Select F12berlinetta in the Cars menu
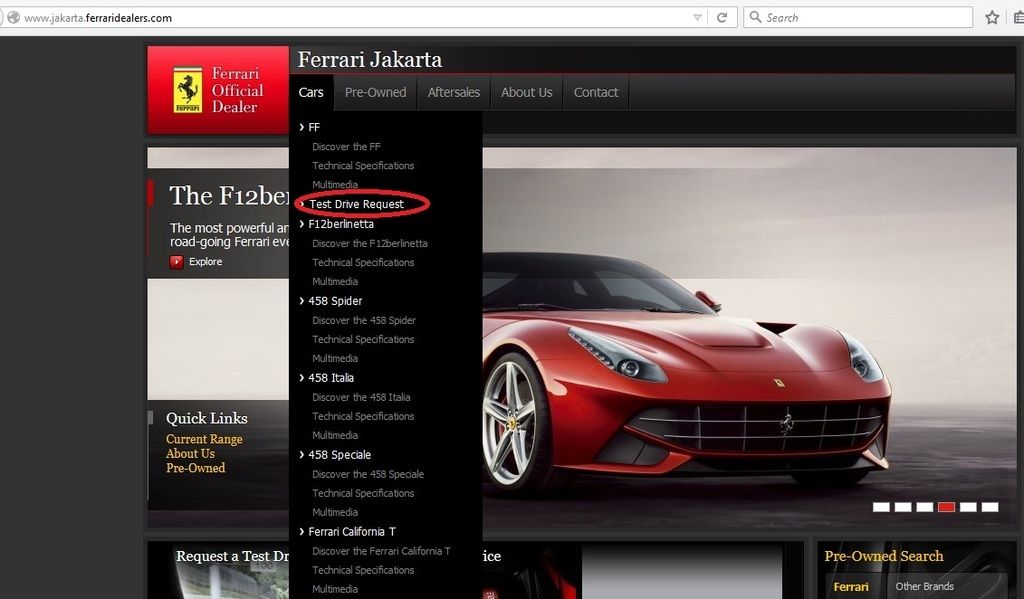 click(x=341, y=224)
